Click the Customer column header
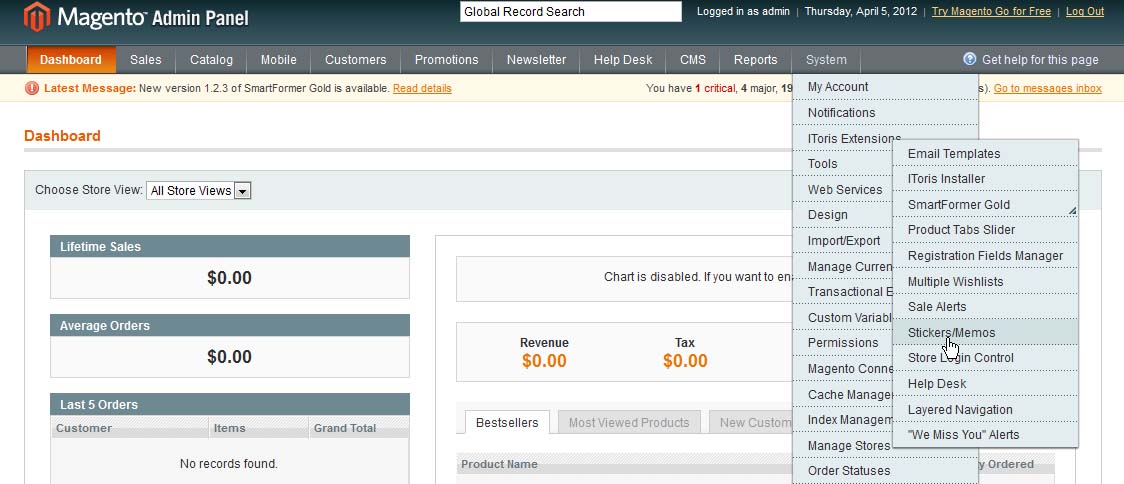This screenshot has height=484, width=1124. 130,428
